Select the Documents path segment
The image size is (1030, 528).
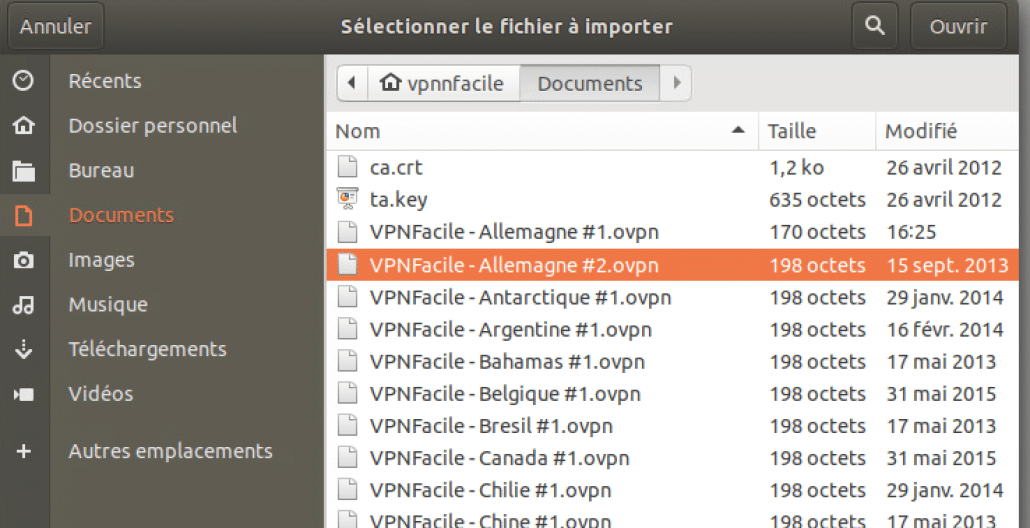tap(590, 83)
